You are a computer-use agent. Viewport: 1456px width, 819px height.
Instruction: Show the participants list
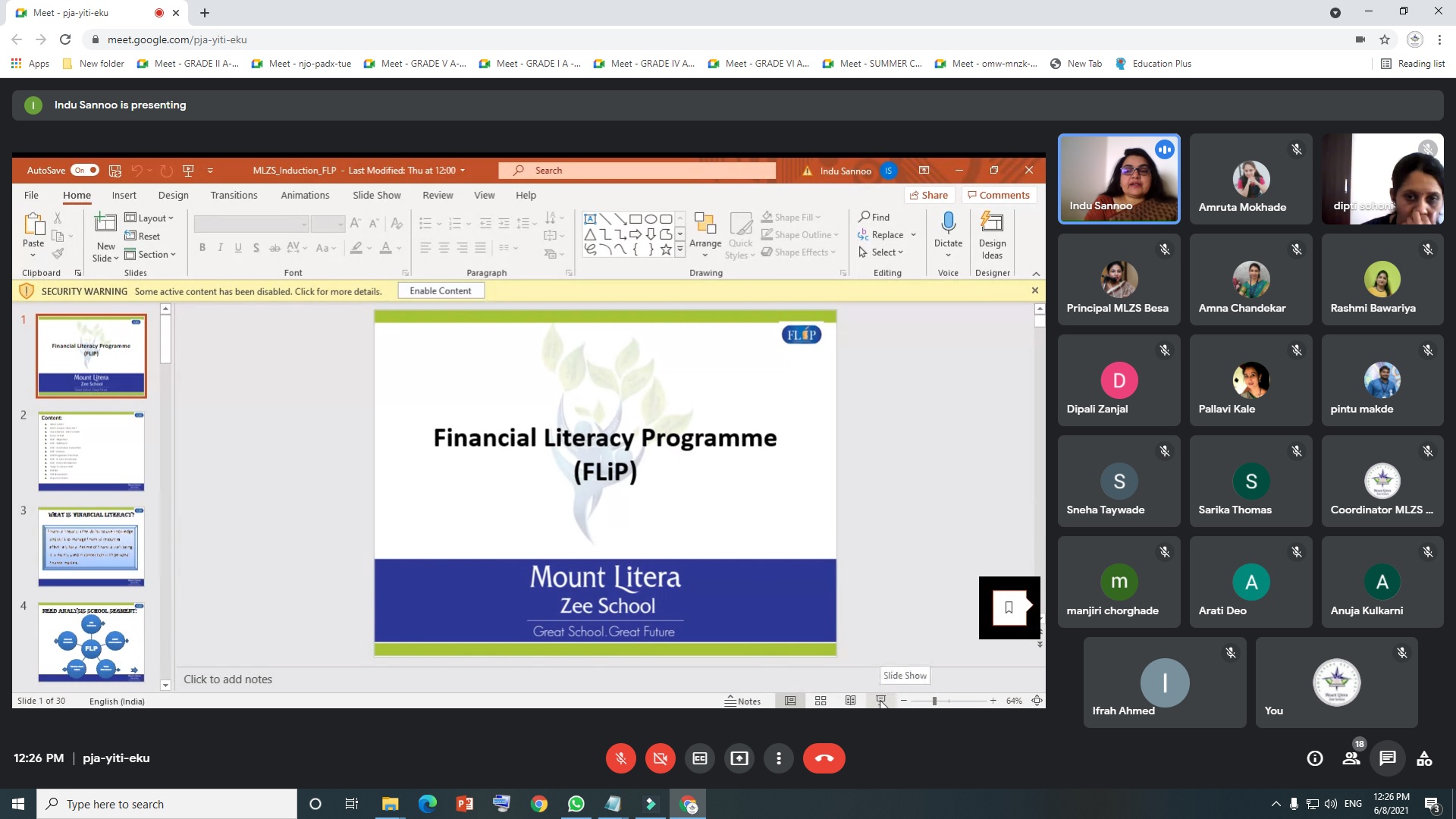(1351, 758)
